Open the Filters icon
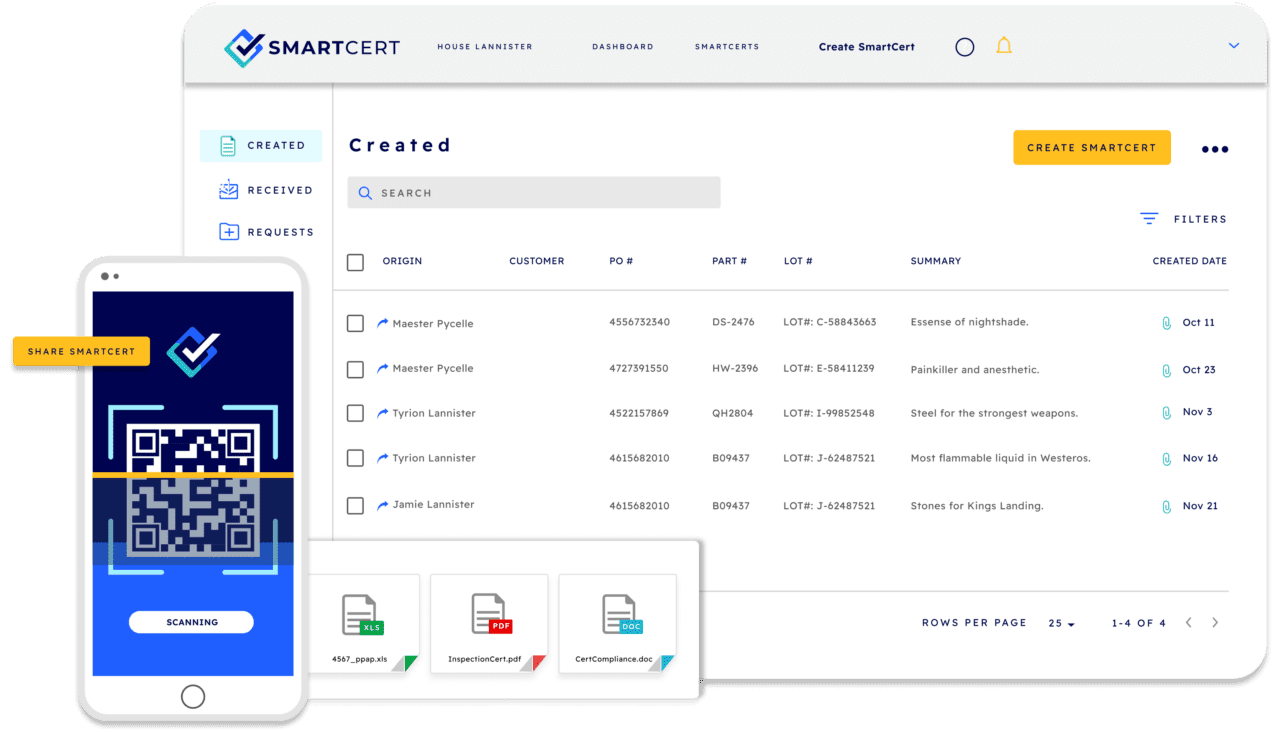This screenshot has width=1280, height=732. click(1148, 218)
